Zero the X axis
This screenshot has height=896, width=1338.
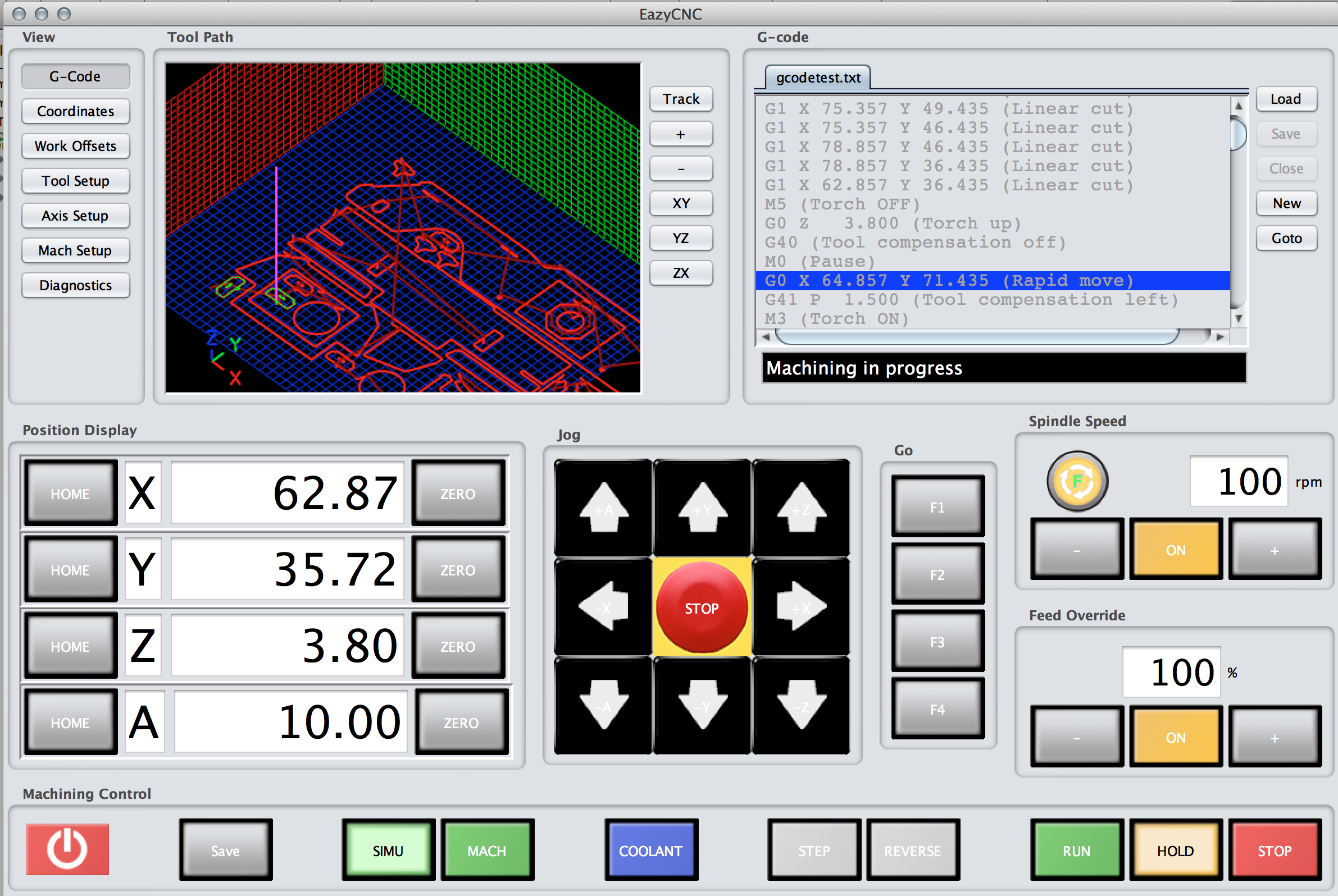pos(458,493)
